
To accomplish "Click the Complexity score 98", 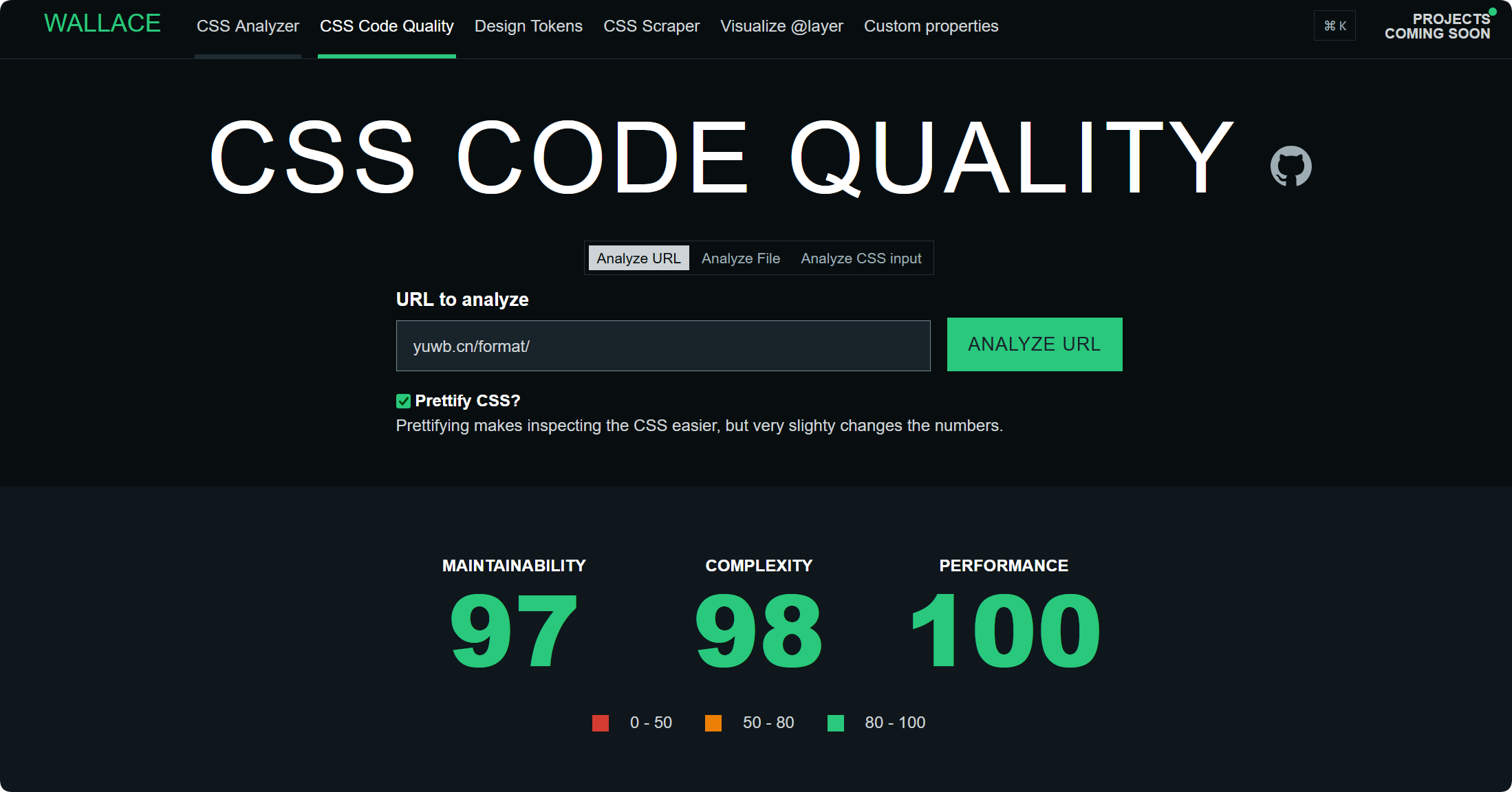I will 759,631.
